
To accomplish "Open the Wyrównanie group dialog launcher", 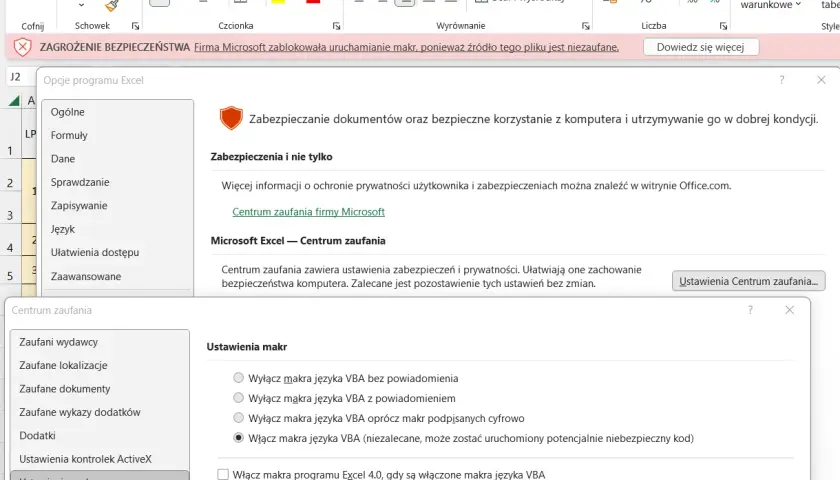I will pos(586,26).
